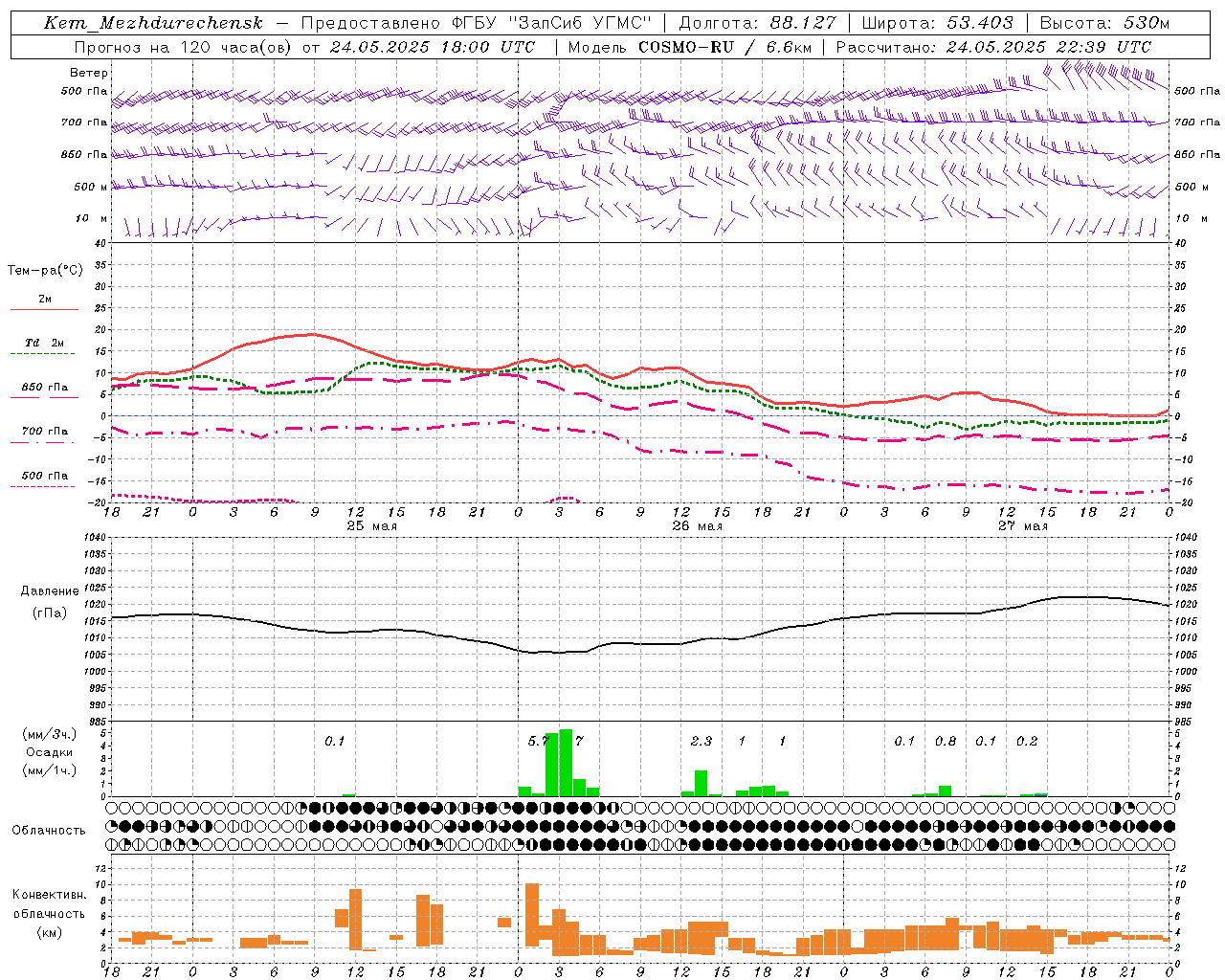Select the Высота: 530м header text
1225x980 pixels.
click(1104, 23)
